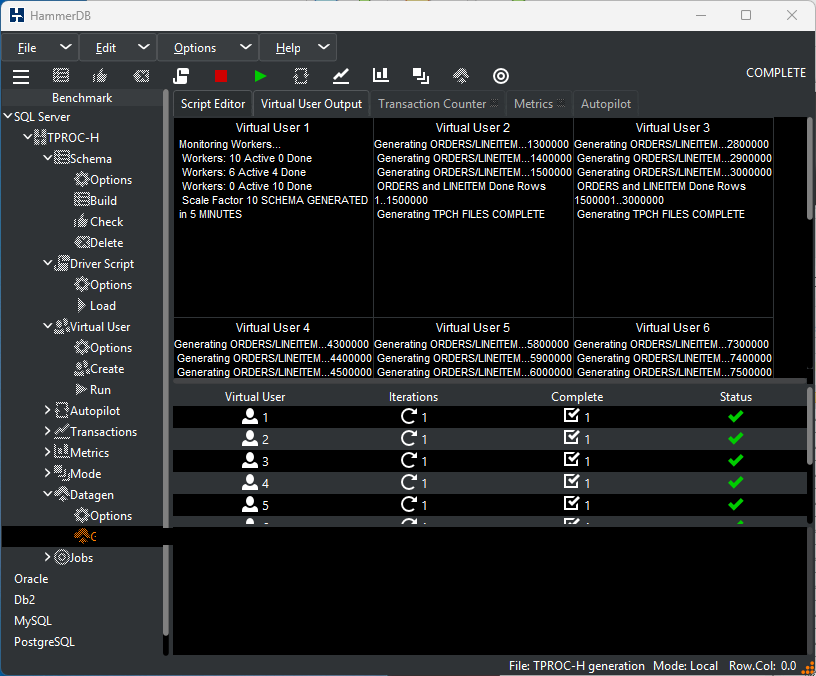Screen dimensions: 816x676
Task: Select Check under Schema
Action: coord(98,222)
